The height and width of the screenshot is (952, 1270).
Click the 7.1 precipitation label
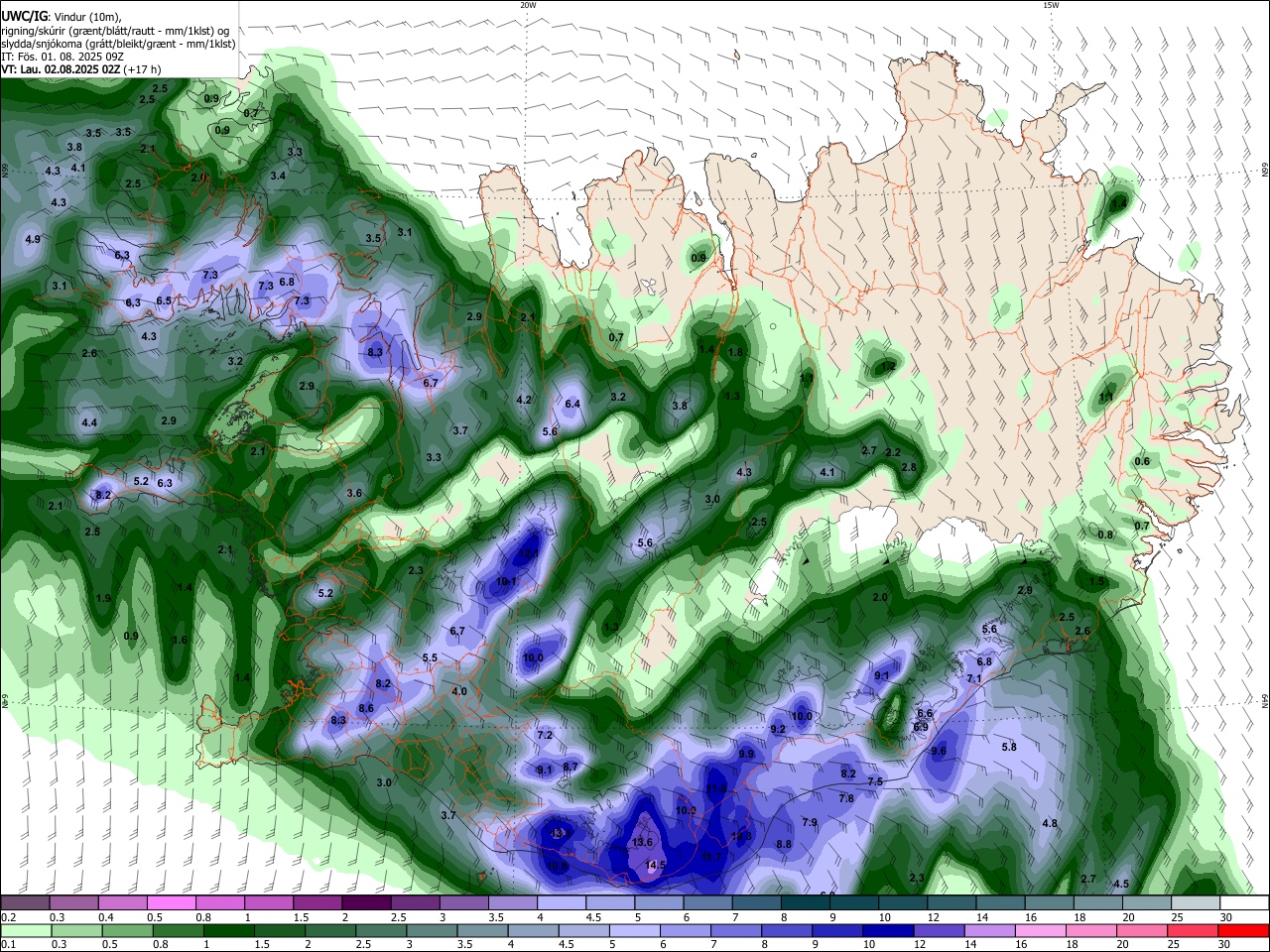click(974, 678)
